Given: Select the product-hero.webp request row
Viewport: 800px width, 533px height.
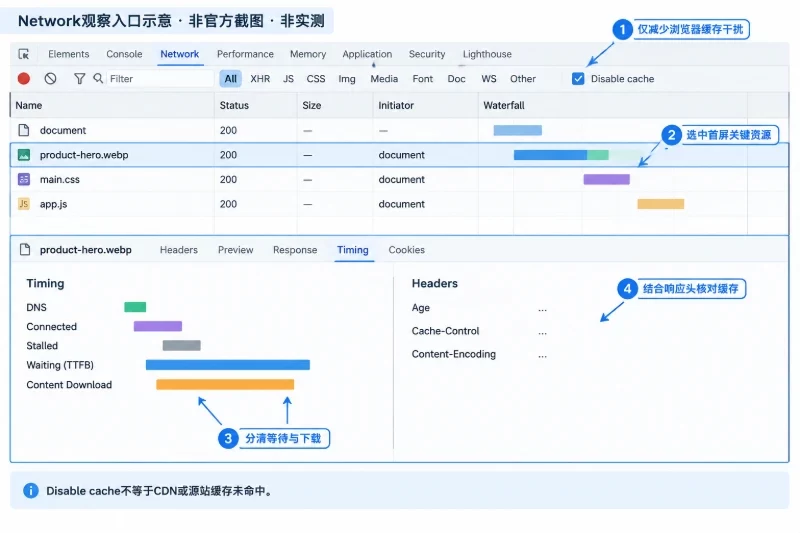Looking at the screenshot, I should pos(399,155).
